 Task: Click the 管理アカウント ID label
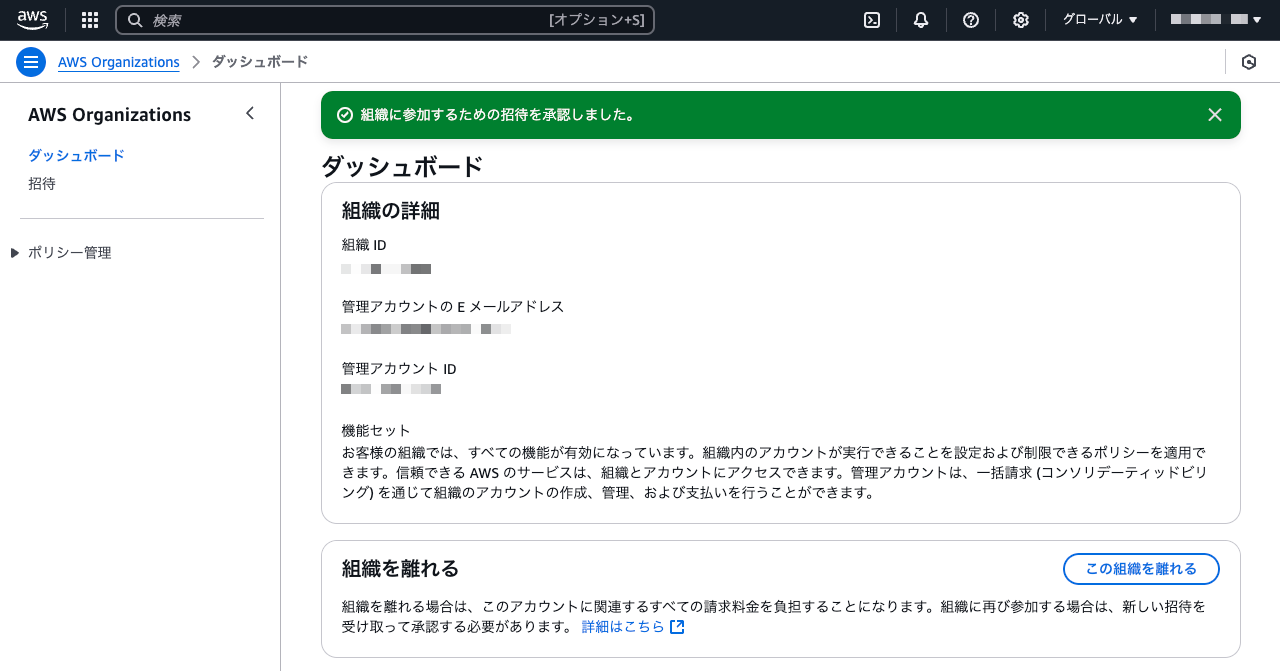[x=399, y=369]
